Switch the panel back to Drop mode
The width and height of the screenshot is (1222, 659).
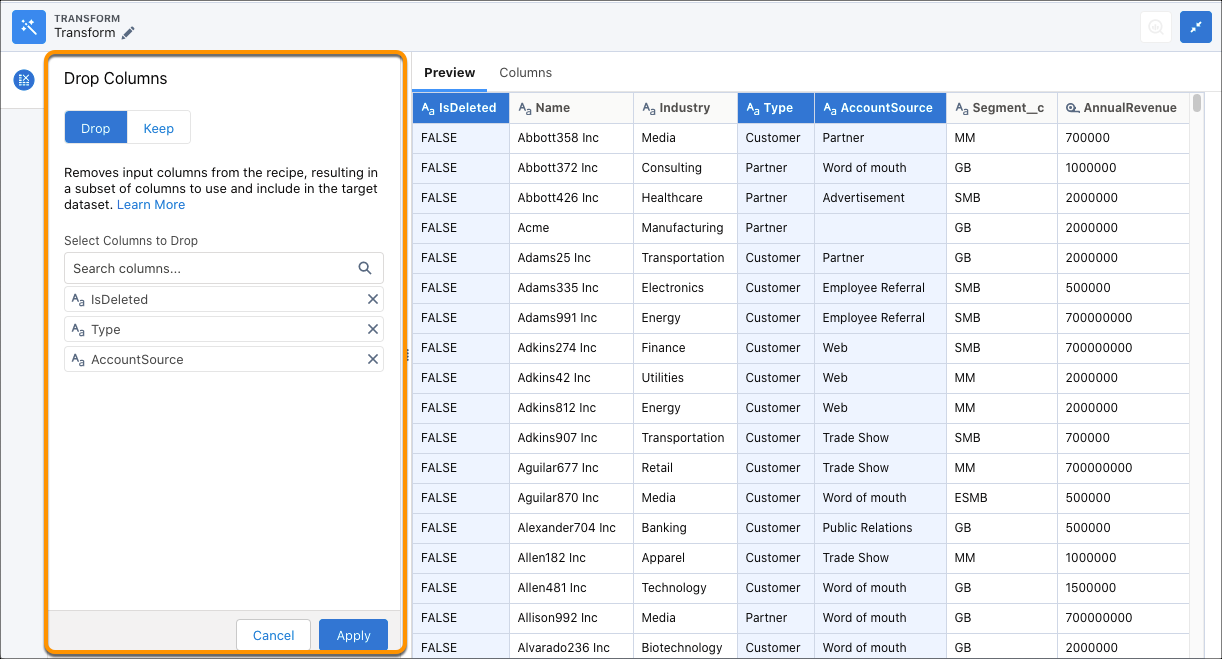click(x=95, y=127)
